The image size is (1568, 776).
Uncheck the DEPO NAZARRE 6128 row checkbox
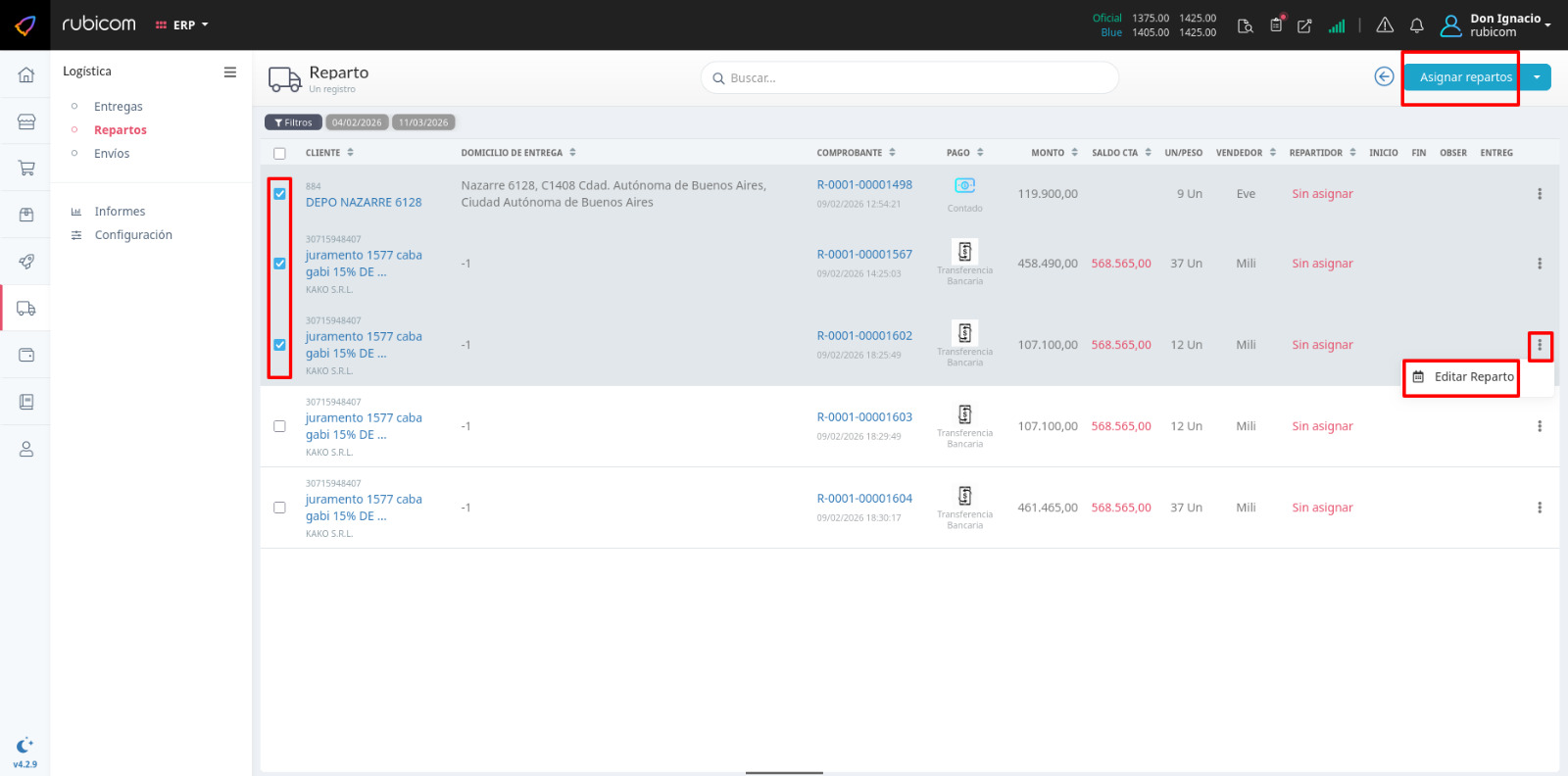(279, 194)
